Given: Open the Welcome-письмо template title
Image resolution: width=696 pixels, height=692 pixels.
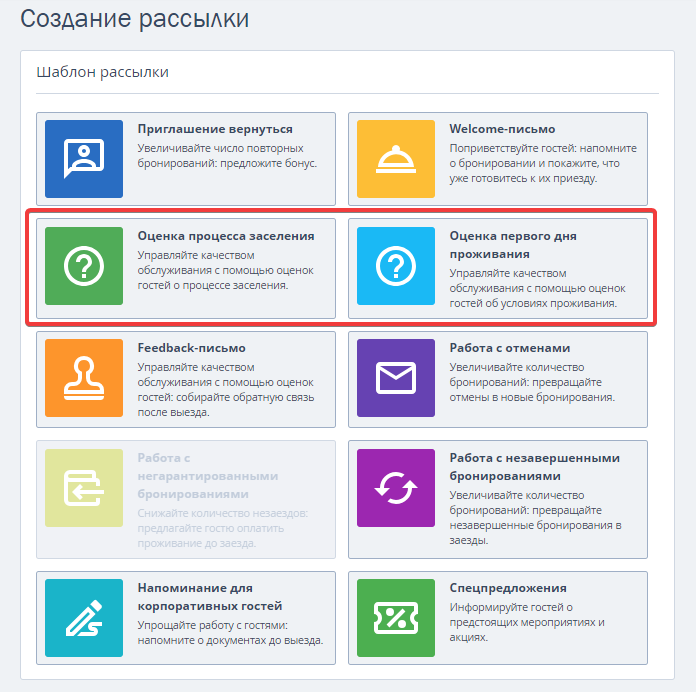Looking at the screenshot, I should click(502, 129).
